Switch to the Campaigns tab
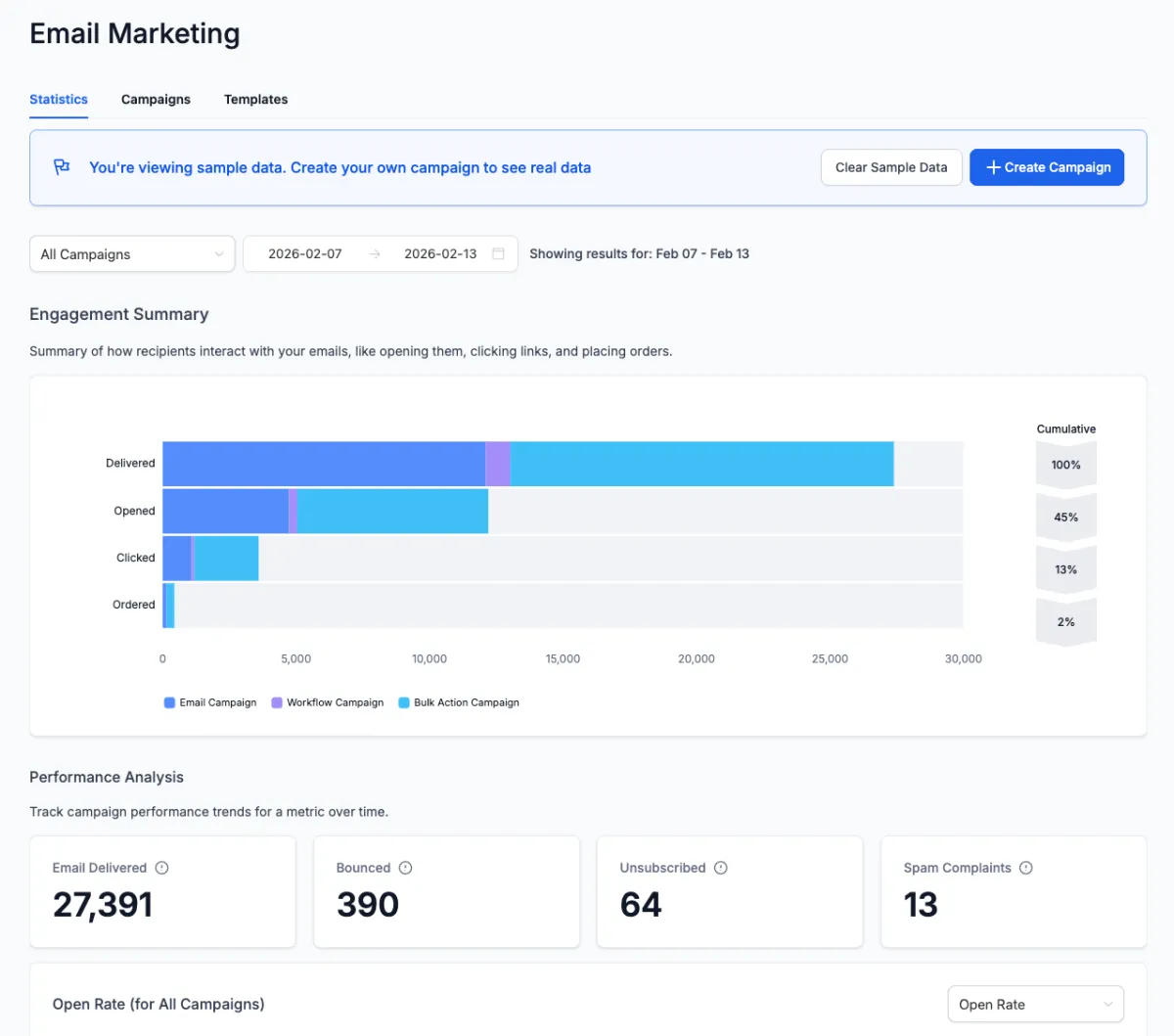This screenshot has width=1174, height=1036. 156,100
